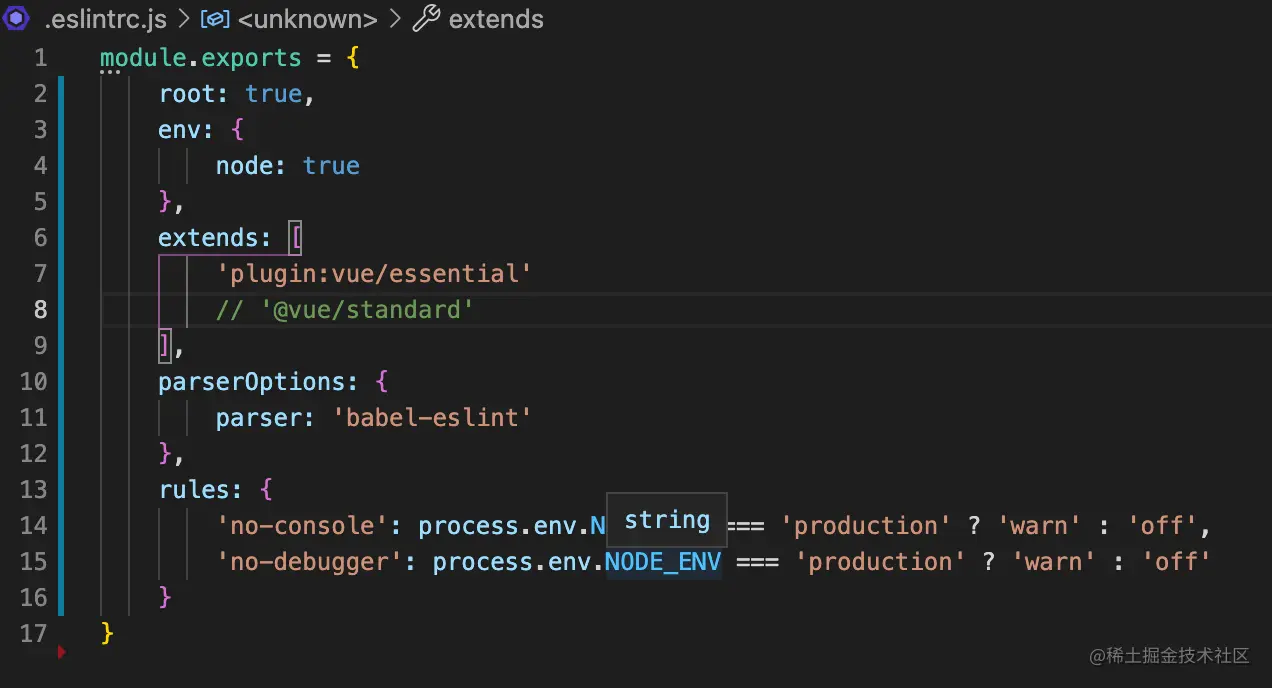The height and width of the screenshot is (688, 1272).
Task: Click the ESLint file icon in breadcrumb
Action: coord(17,19)
